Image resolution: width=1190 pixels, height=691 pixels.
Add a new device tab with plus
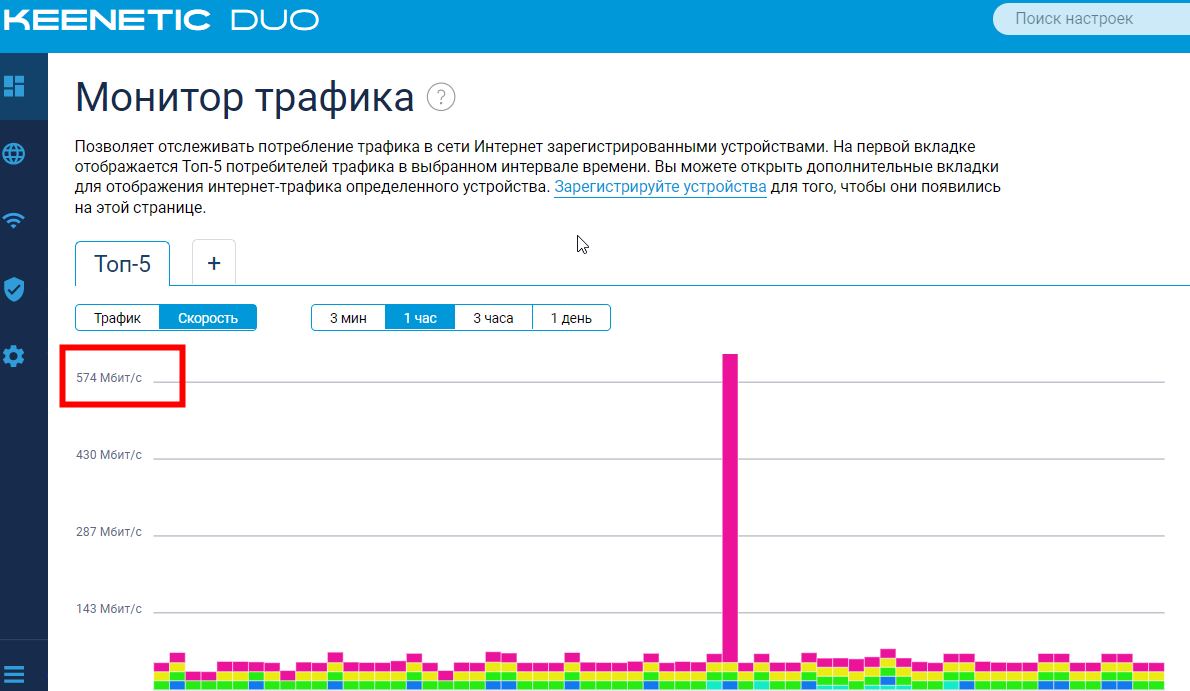(214, 263)
